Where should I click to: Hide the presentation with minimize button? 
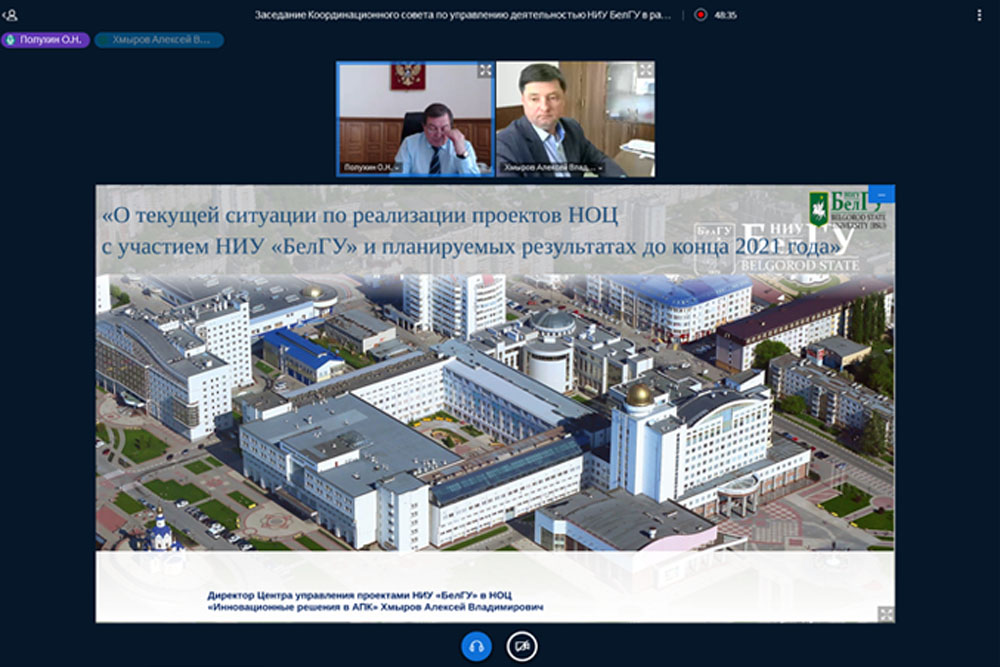(882, 194)
